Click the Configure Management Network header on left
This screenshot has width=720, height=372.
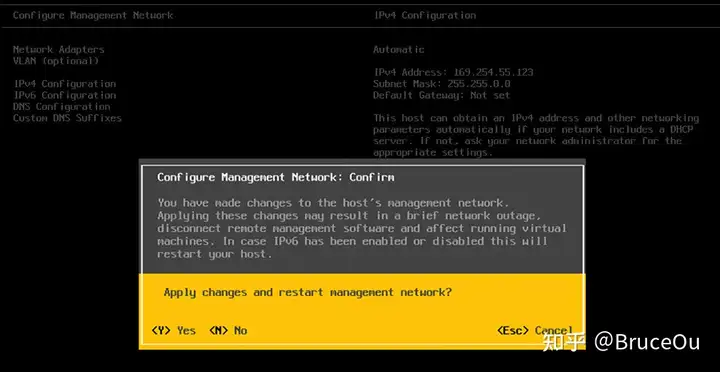point(93,15)
